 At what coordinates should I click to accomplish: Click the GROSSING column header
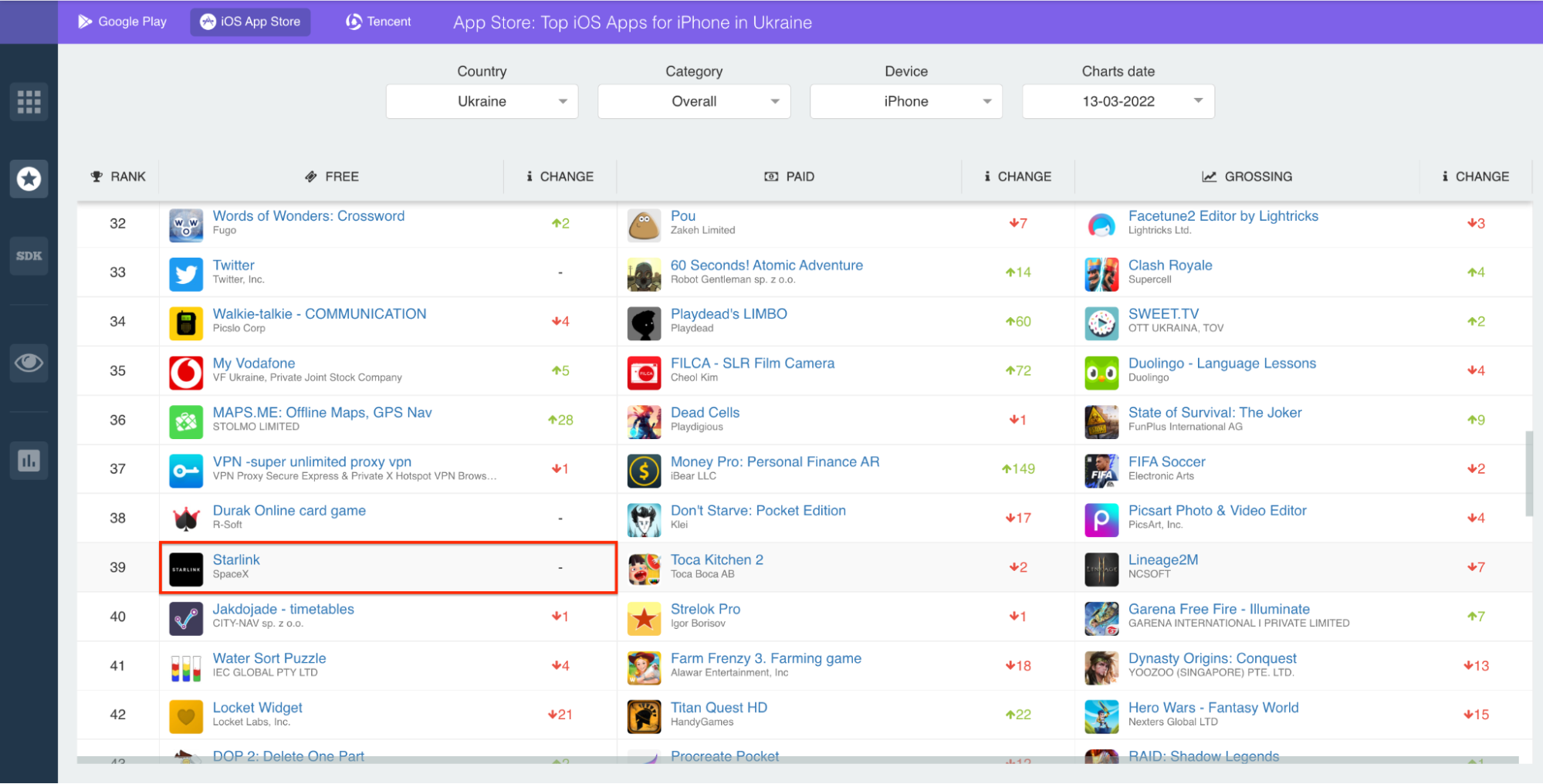click(x=1247, y=177)
